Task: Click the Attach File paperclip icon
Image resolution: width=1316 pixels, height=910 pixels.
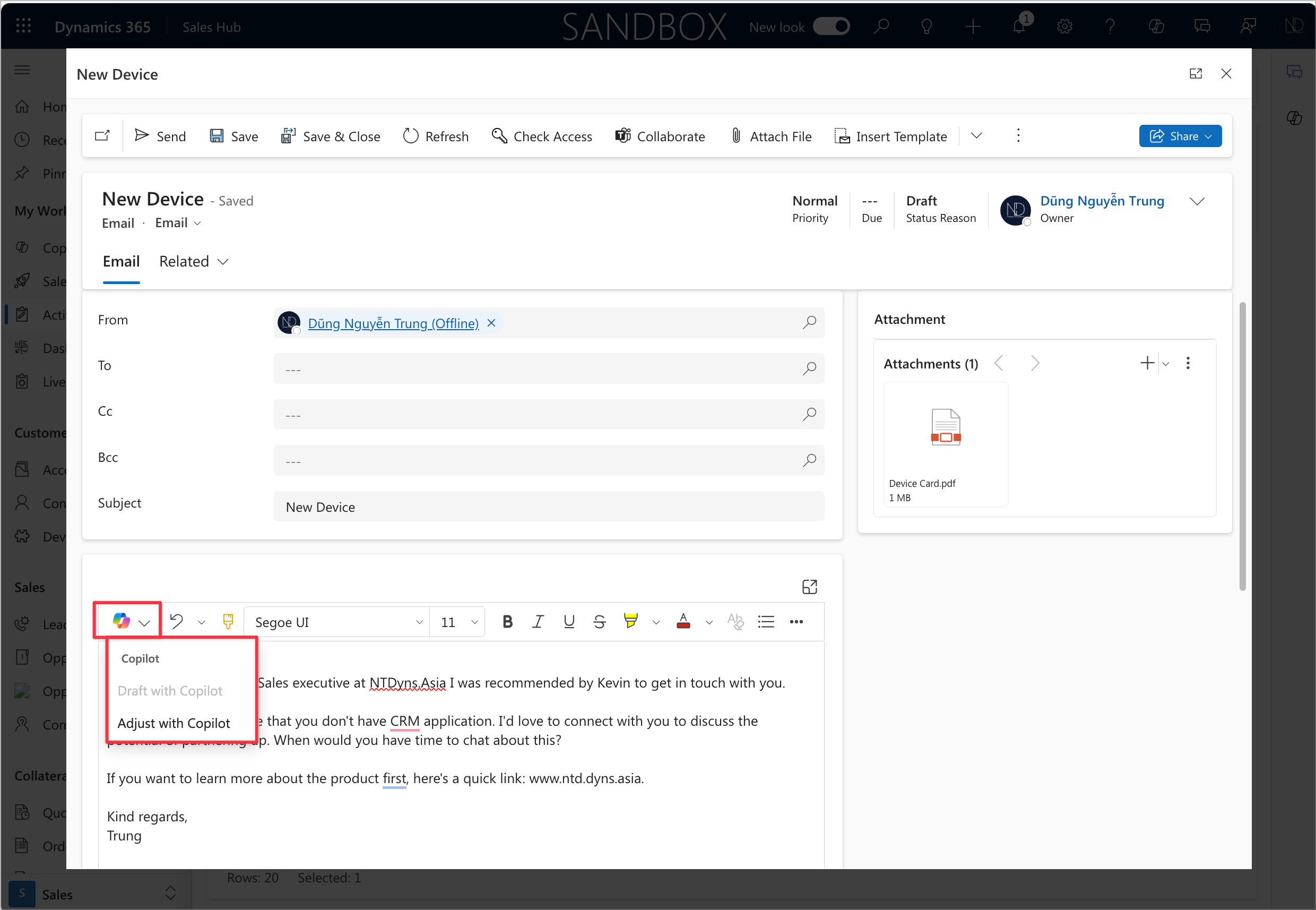Action: (x=736, y=136)
